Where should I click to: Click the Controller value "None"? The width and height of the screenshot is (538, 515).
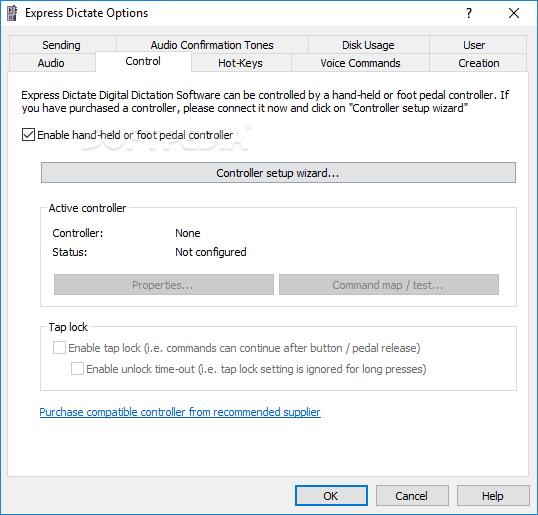coord(188,233)
